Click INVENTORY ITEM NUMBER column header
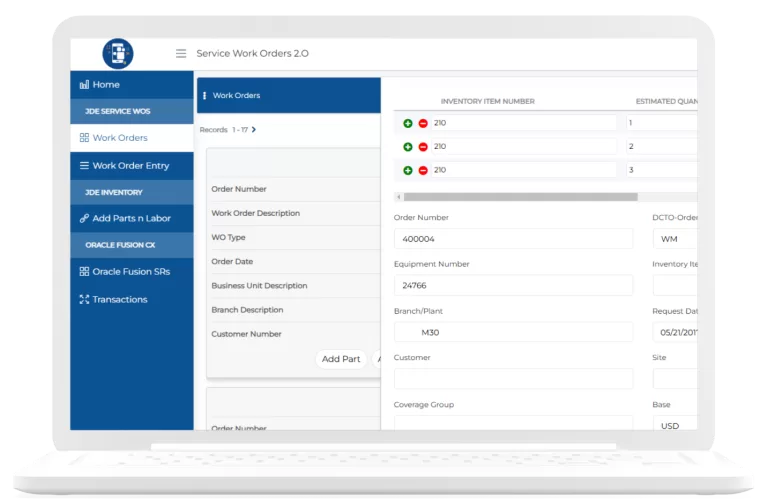768x499 pixels. coord(487,101)
